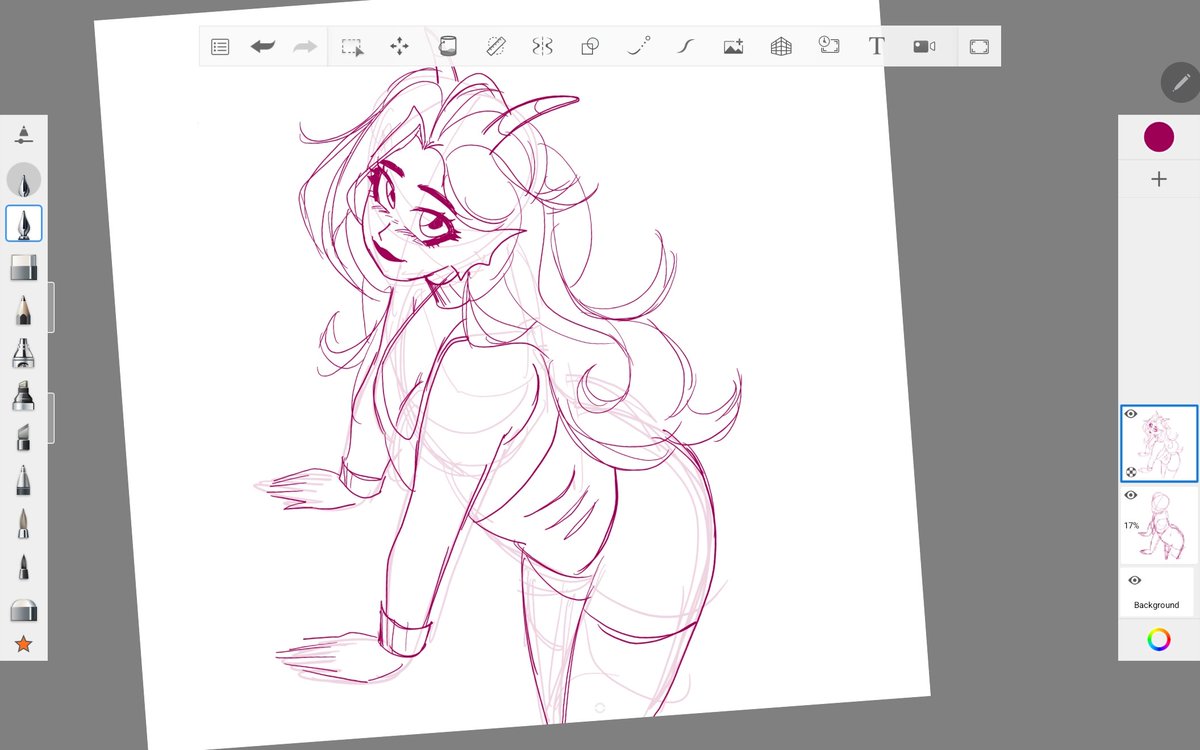This screenshot has width=1200, height=750.
Task: Toggle transparency lock on top layer
Action: [1131, 472]
